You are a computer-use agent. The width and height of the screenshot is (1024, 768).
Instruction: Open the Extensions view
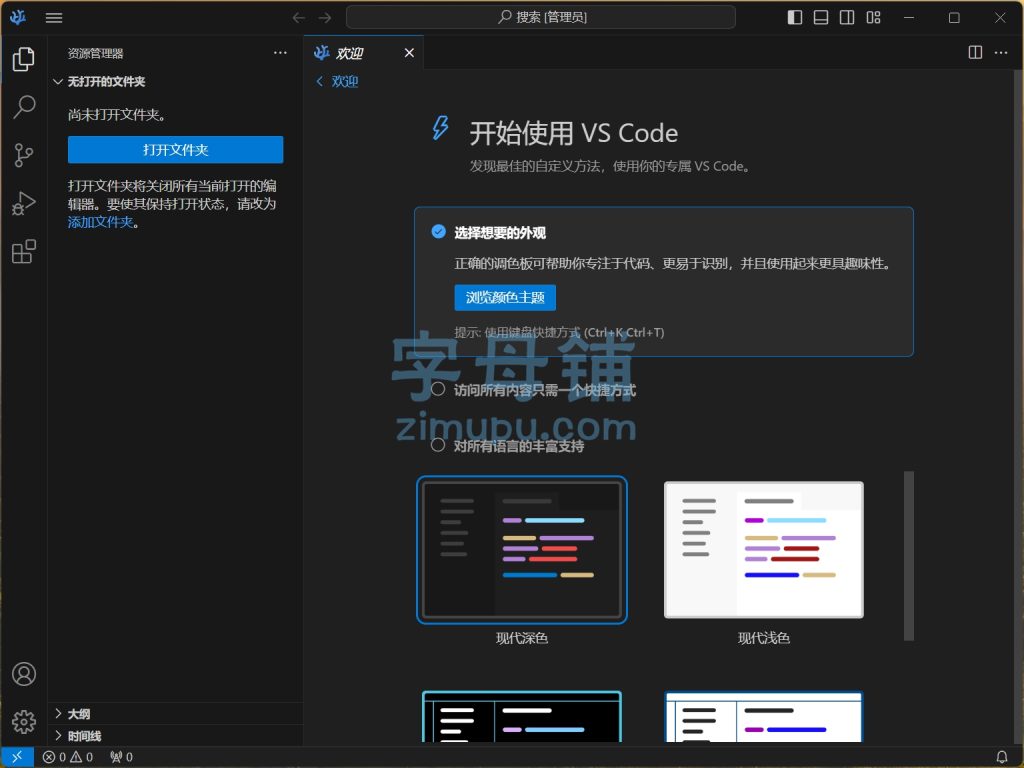[24, 251]
